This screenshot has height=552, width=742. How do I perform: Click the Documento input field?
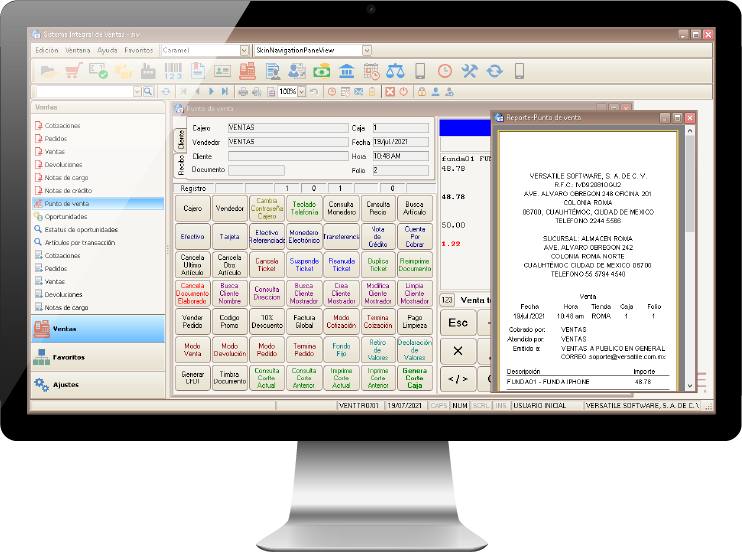(256, 170)
